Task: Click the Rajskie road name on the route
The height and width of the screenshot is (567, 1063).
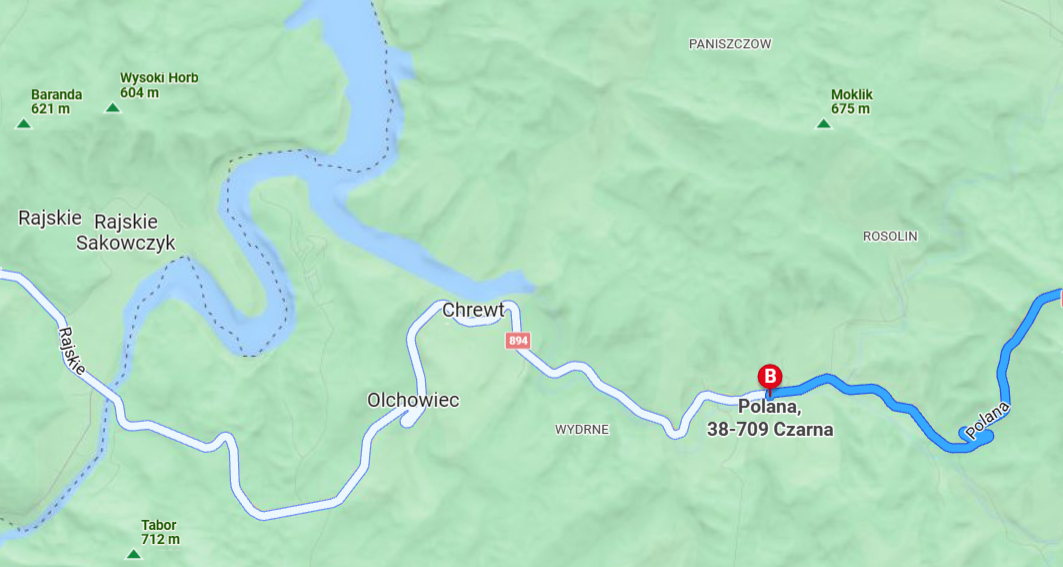Action: [73, 351]
